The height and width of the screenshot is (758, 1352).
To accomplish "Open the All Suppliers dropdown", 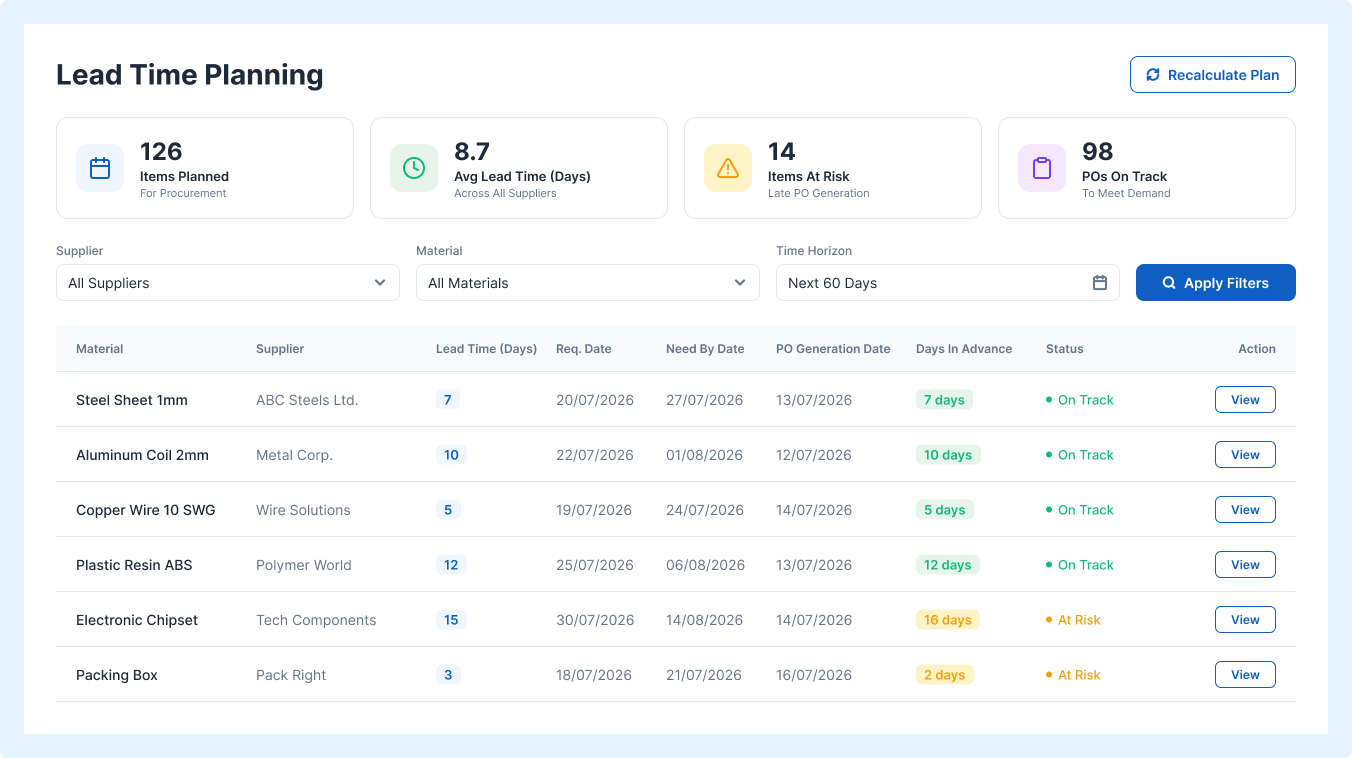I will [228, 283].
